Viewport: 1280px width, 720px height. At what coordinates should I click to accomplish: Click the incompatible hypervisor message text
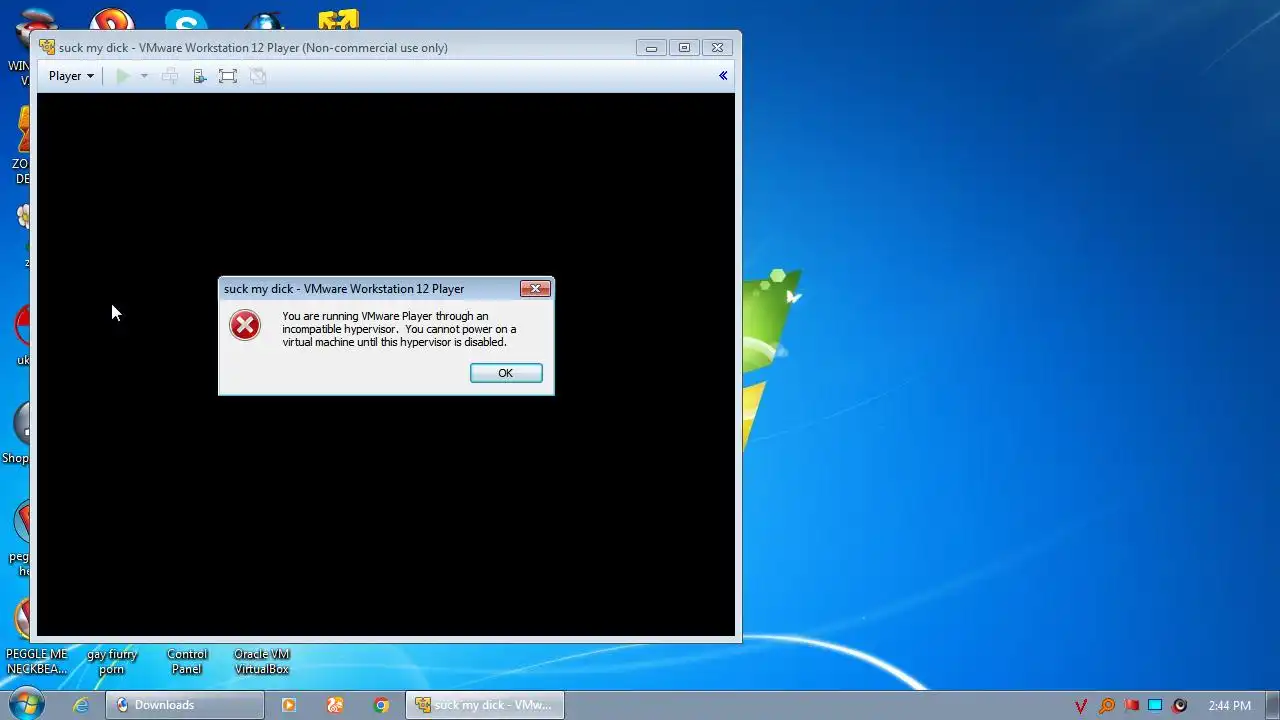point(399,329)
